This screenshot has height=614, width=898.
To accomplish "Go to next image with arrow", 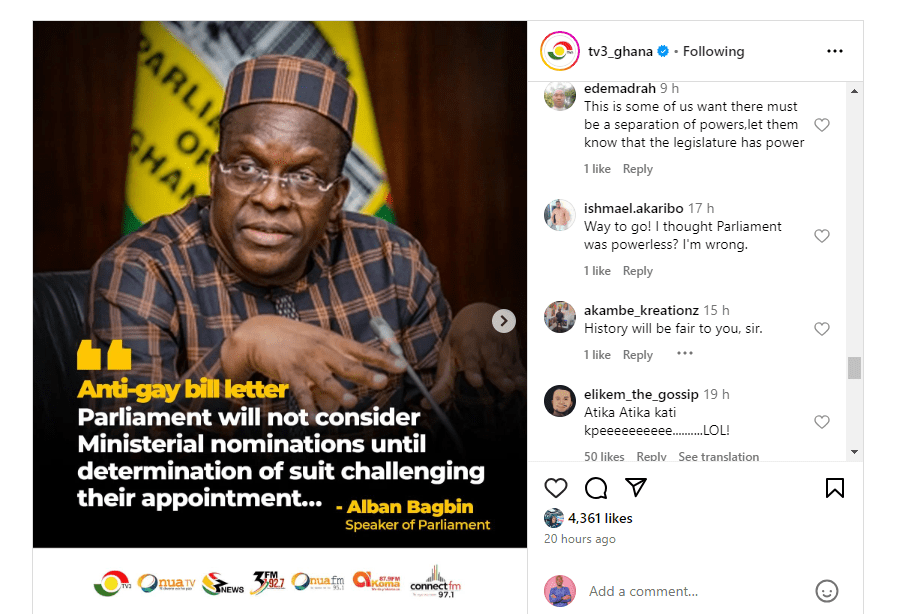I will pyautogui.click(x=503, y=321).
